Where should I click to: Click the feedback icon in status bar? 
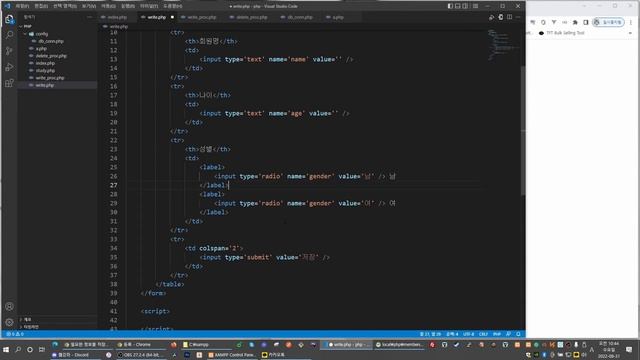pos(509,334)
